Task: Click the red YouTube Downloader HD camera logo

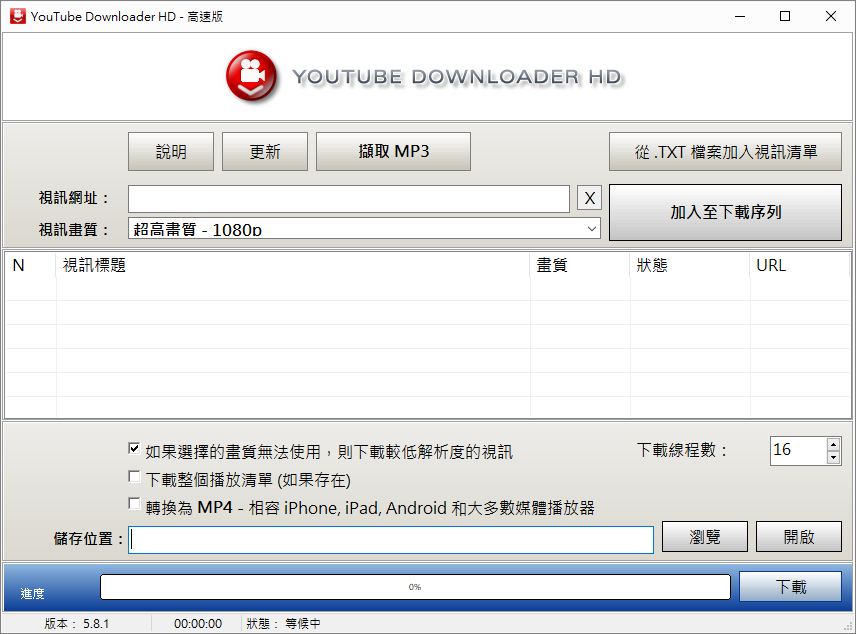Action: tap(252, 76)
